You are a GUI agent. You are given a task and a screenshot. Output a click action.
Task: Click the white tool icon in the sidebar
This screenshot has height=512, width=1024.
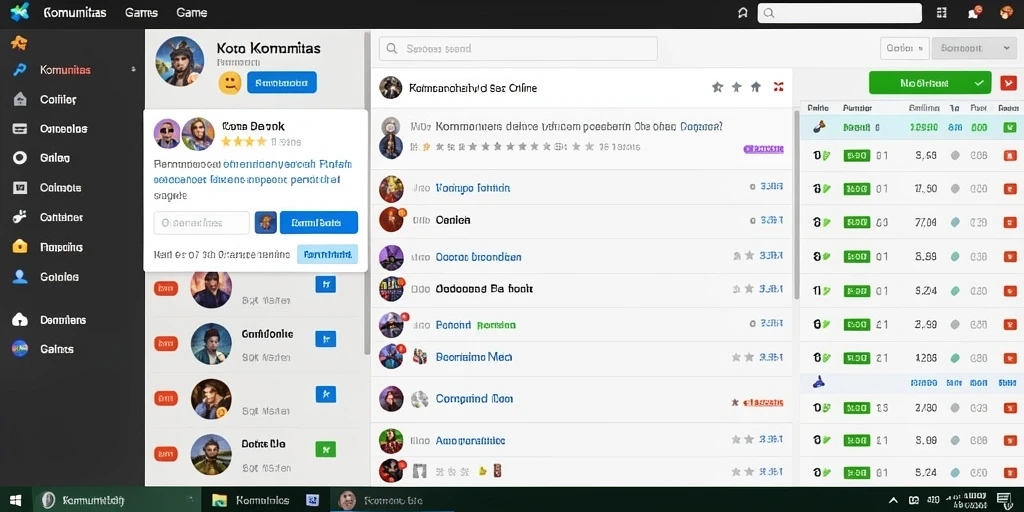20,217
